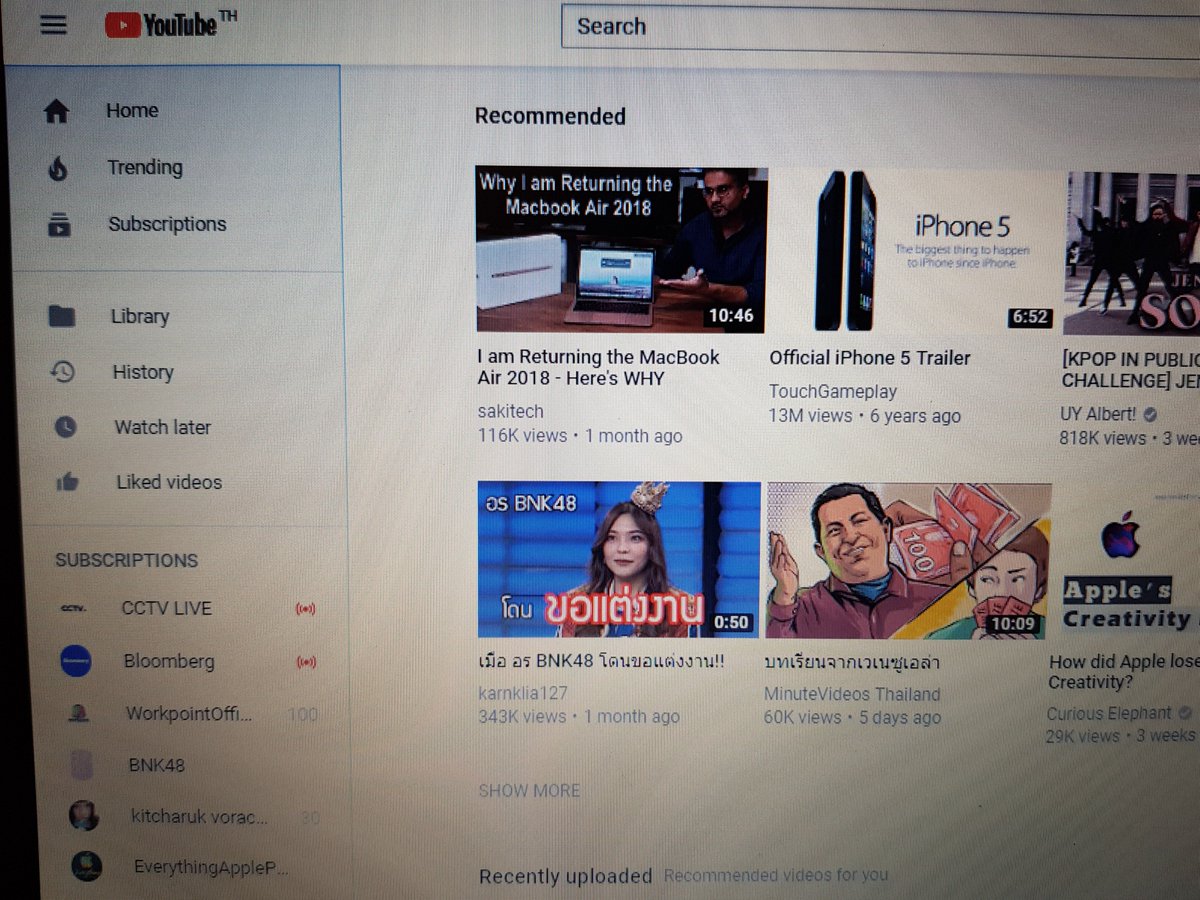Click Recently uploaded section heading

[x=565, y=876]
